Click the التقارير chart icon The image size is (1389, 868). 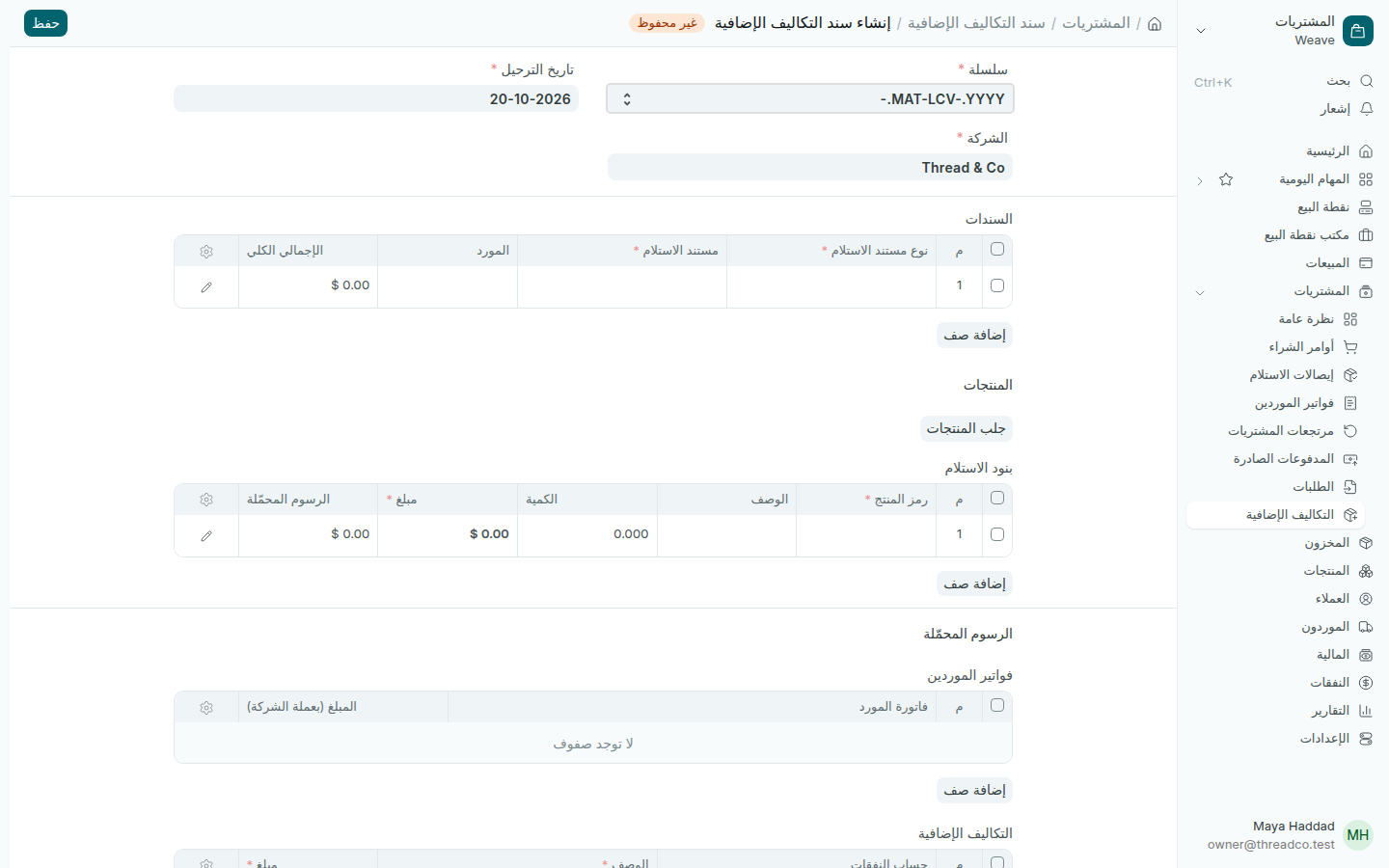pyautogui.click(x=1366, y=711)
